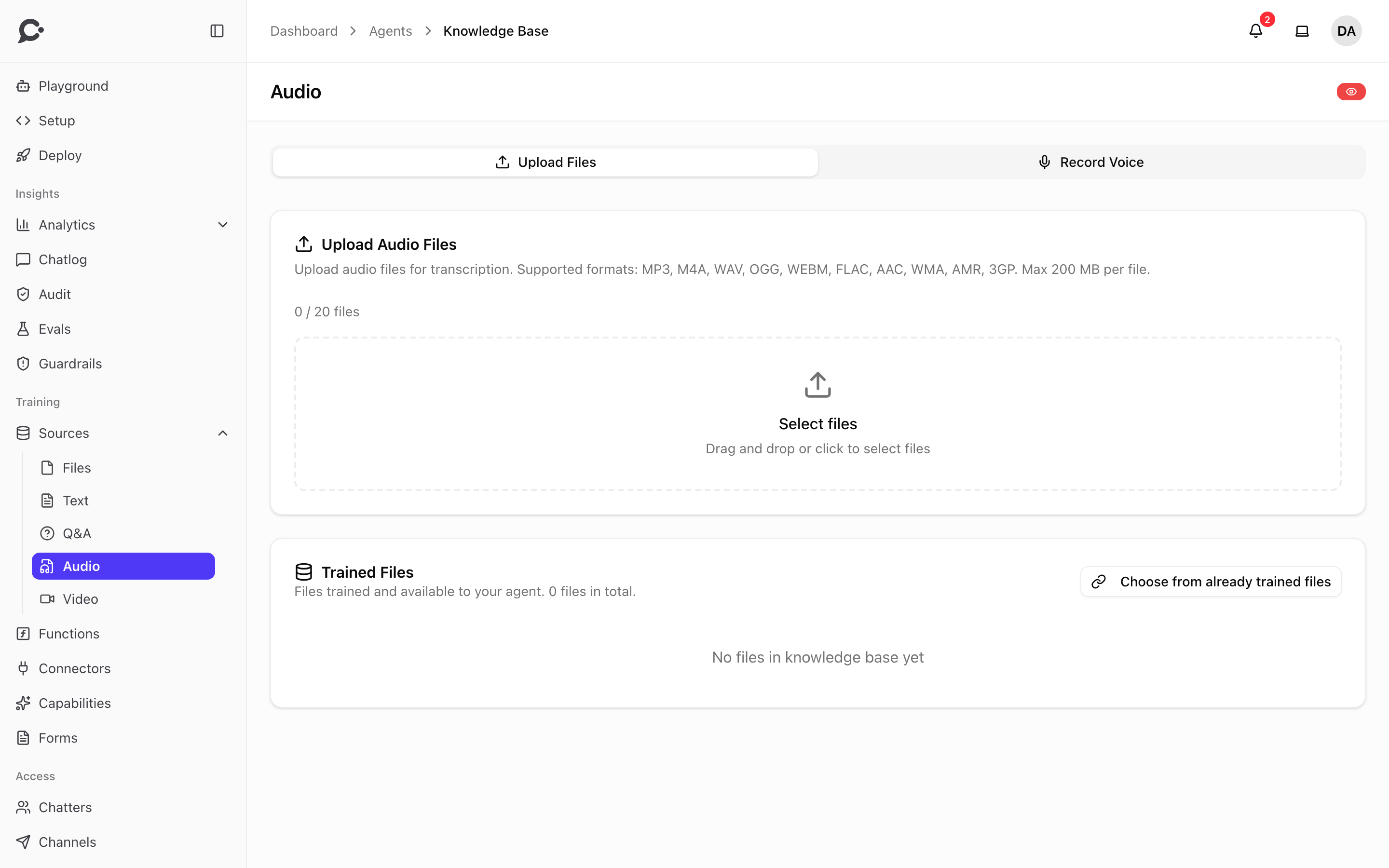The width and height of the screenshot is (1389, 868).
Task: Switch to Upload Files tab
Action: pyautogui.click(x=545, y=163)
